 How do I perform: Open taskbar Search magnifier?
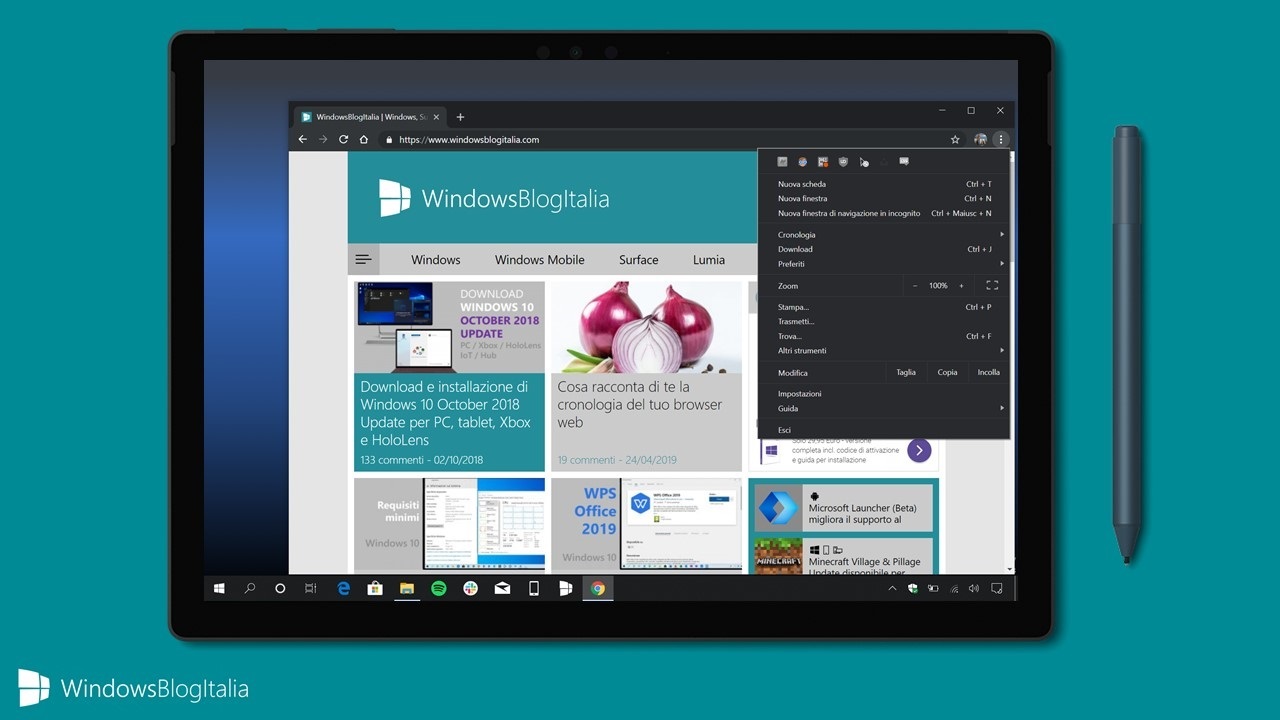coord(250,589)
